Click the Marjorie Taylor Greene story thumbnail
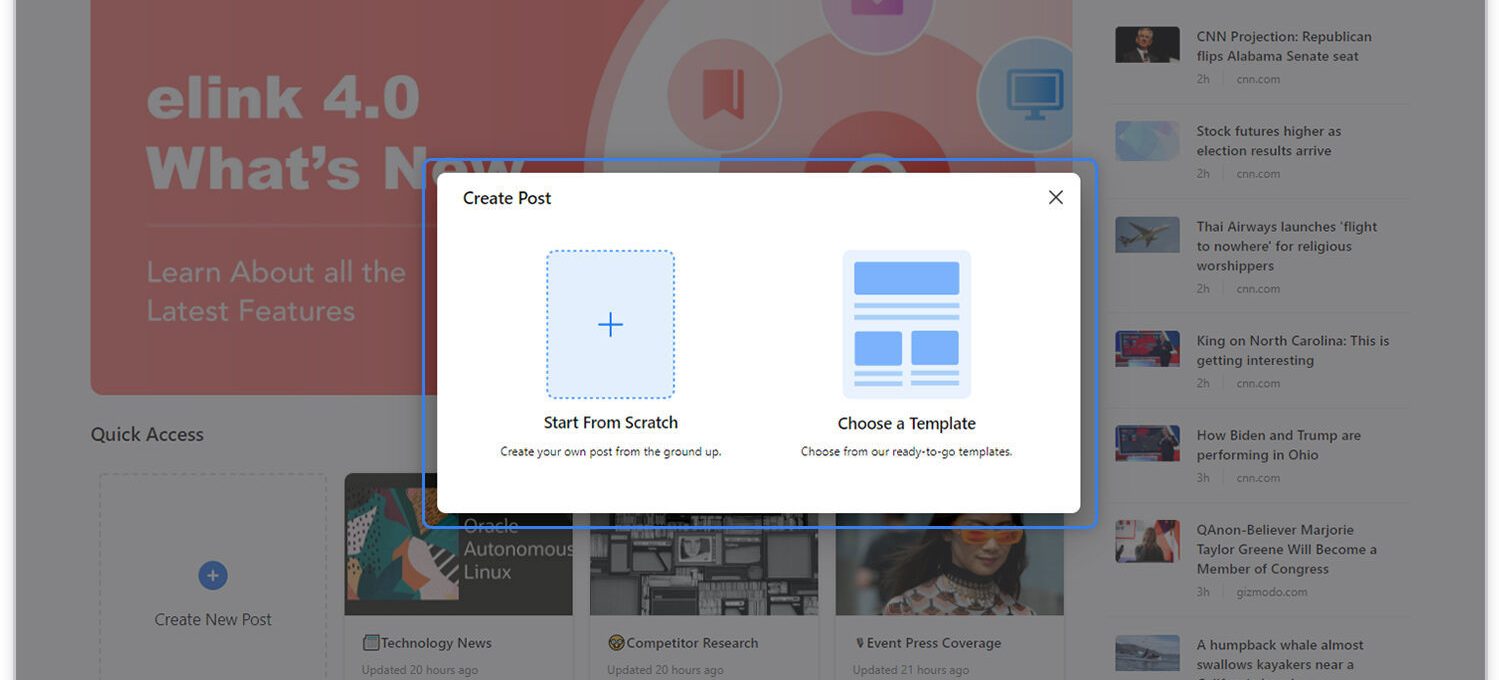 point(1147,541)
